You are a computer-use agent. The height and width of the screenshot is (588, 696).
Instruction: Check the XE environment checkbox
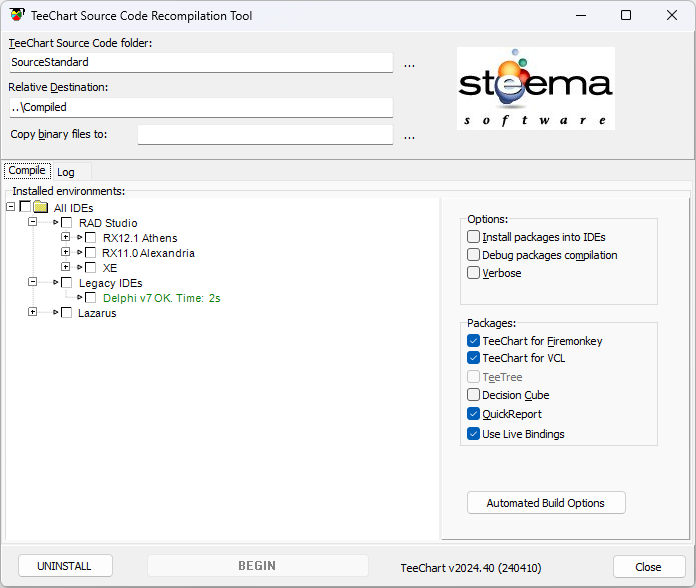pos(91,267)
